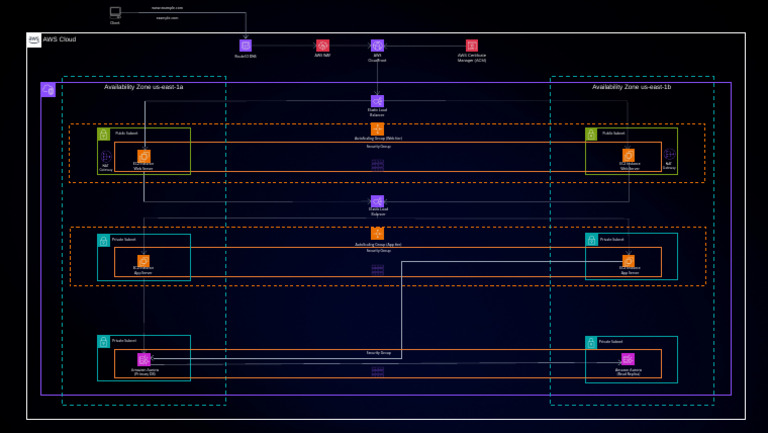Viewport: 768px width, 433px height.
Task: Select the 'Autoscaling Group (Web tier)' label
Action: point(378,139)
